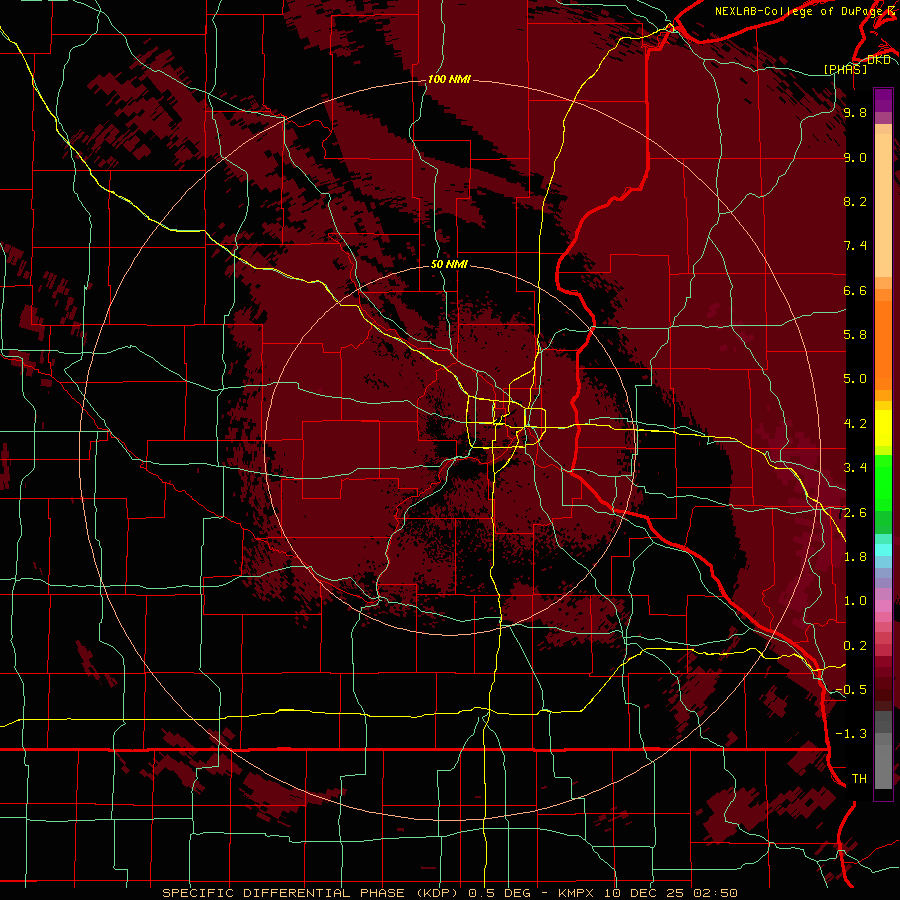Pick the bright yellow swatch on color bar

click(x=883, y=428)
